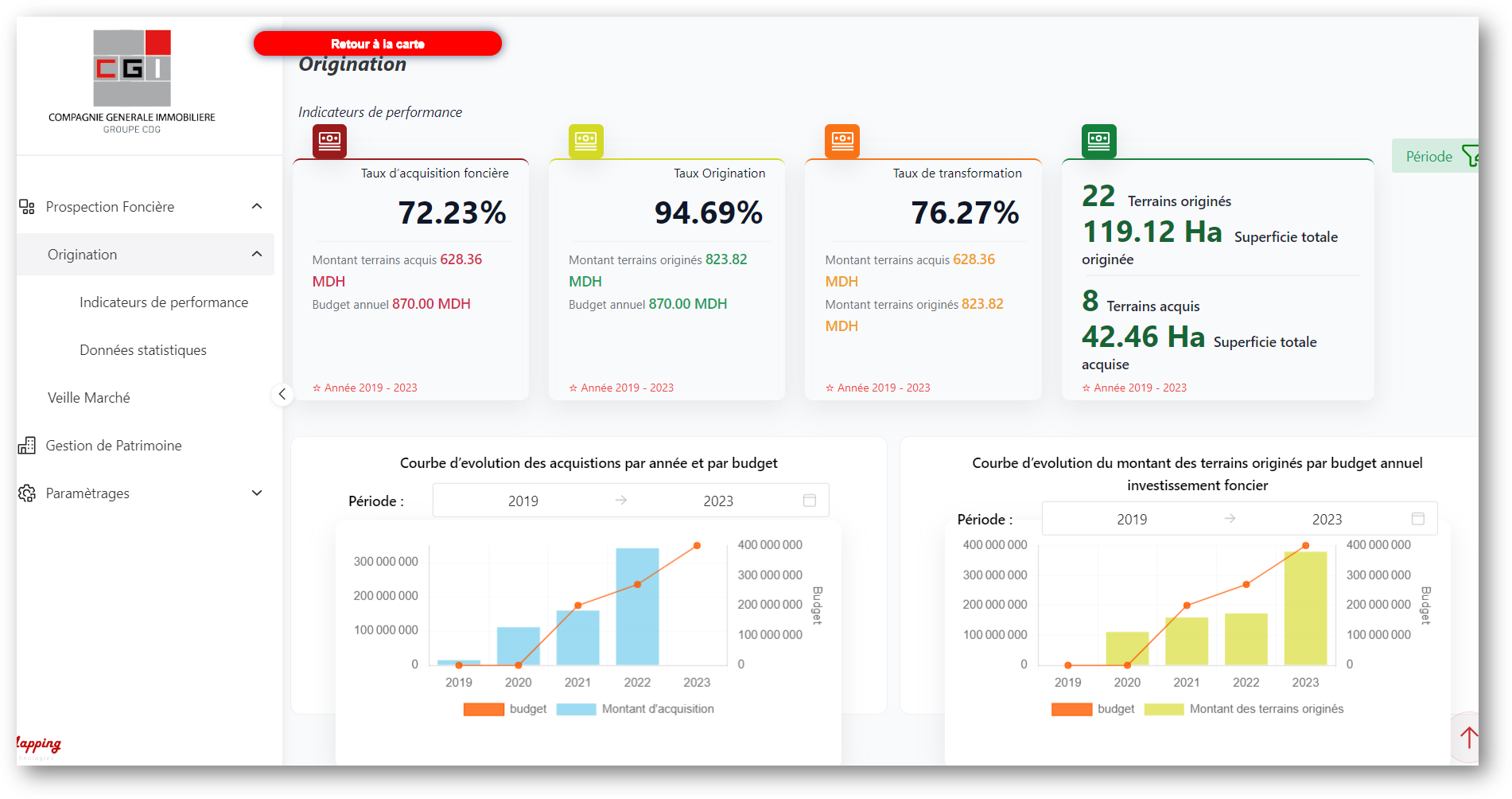Click the orange Taux de transformation card icon
The width and height of the screenshot is (1512, 799).
pyautogui.click(x=842, y=142)
